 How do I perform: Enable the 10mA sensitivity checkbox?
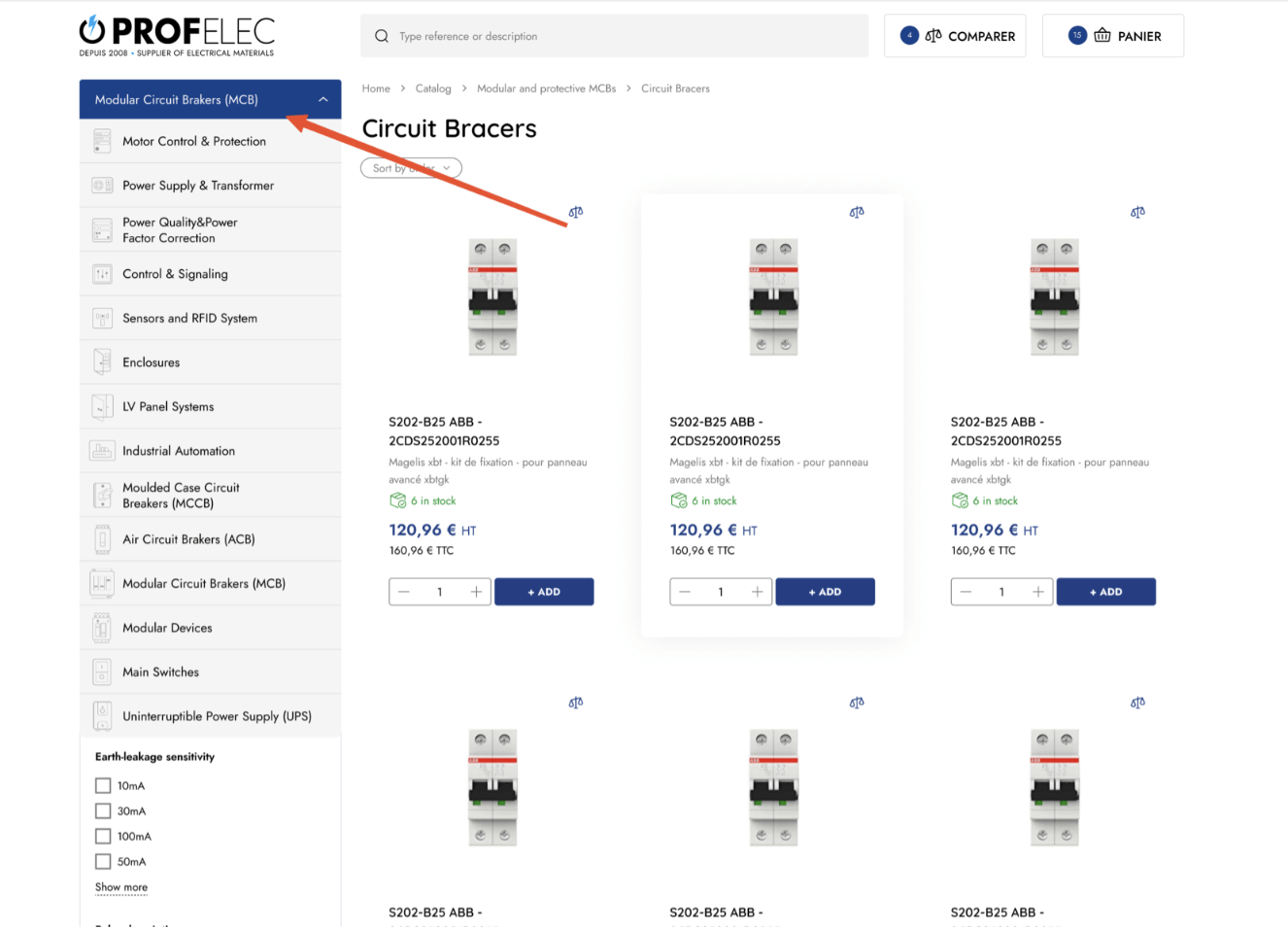pos(103,786)
